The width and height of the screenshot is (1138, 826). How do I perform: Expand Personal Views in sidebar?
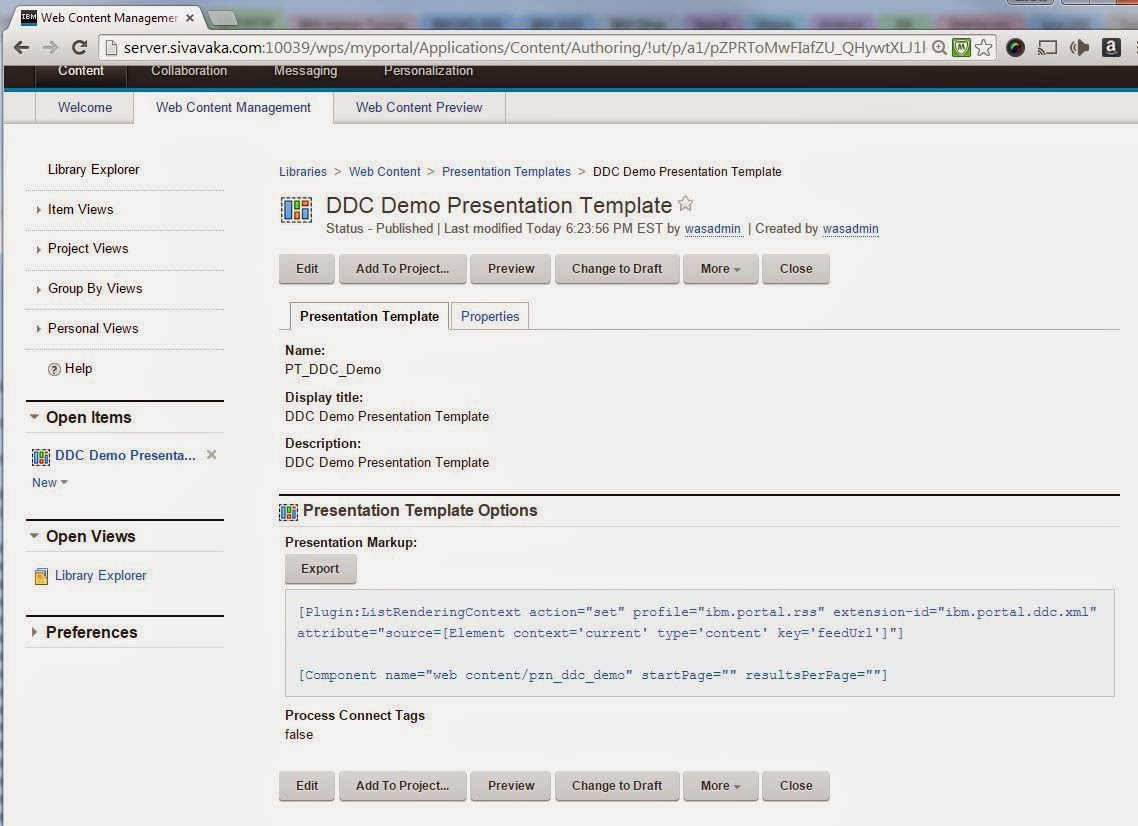38,329
